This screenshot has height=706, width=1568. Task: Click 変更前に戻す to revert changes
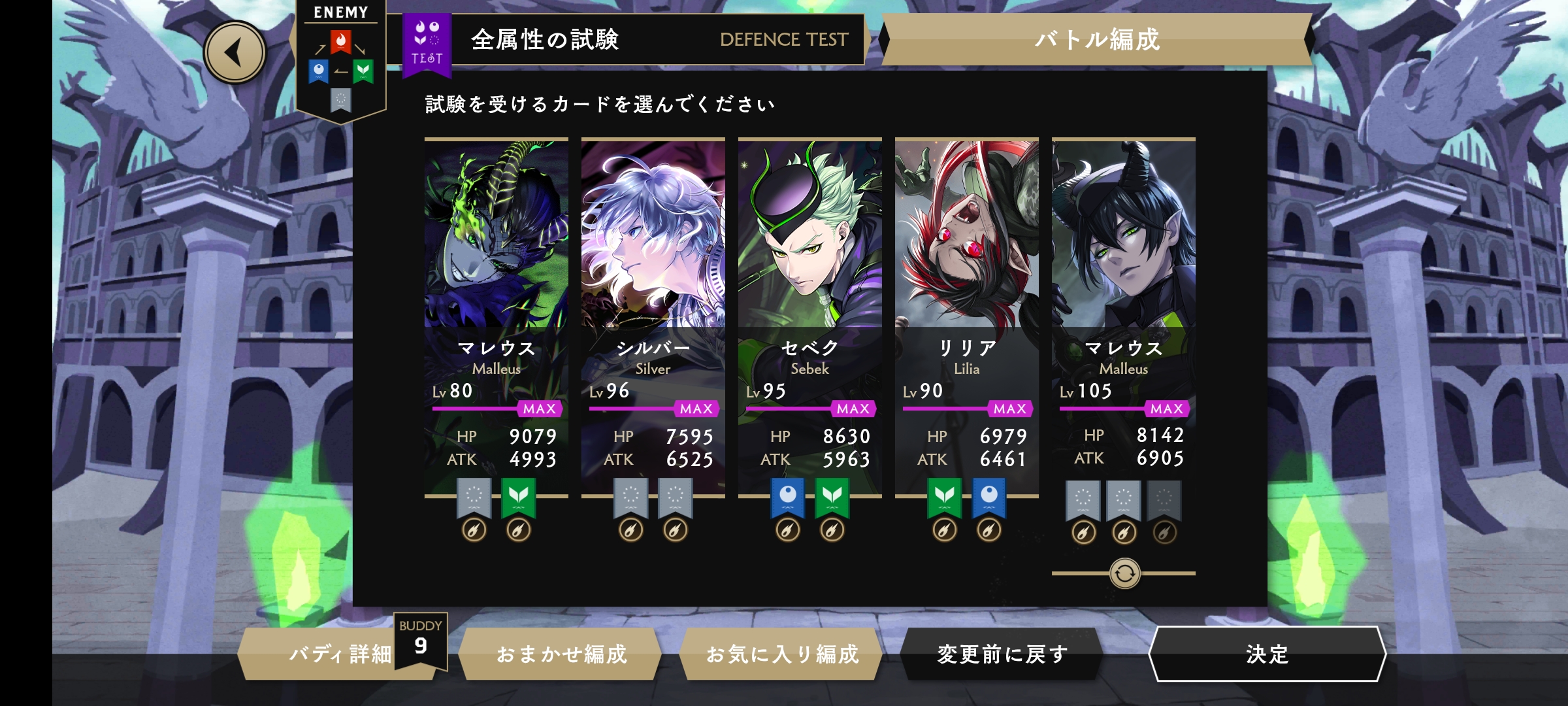(1002, 654)
